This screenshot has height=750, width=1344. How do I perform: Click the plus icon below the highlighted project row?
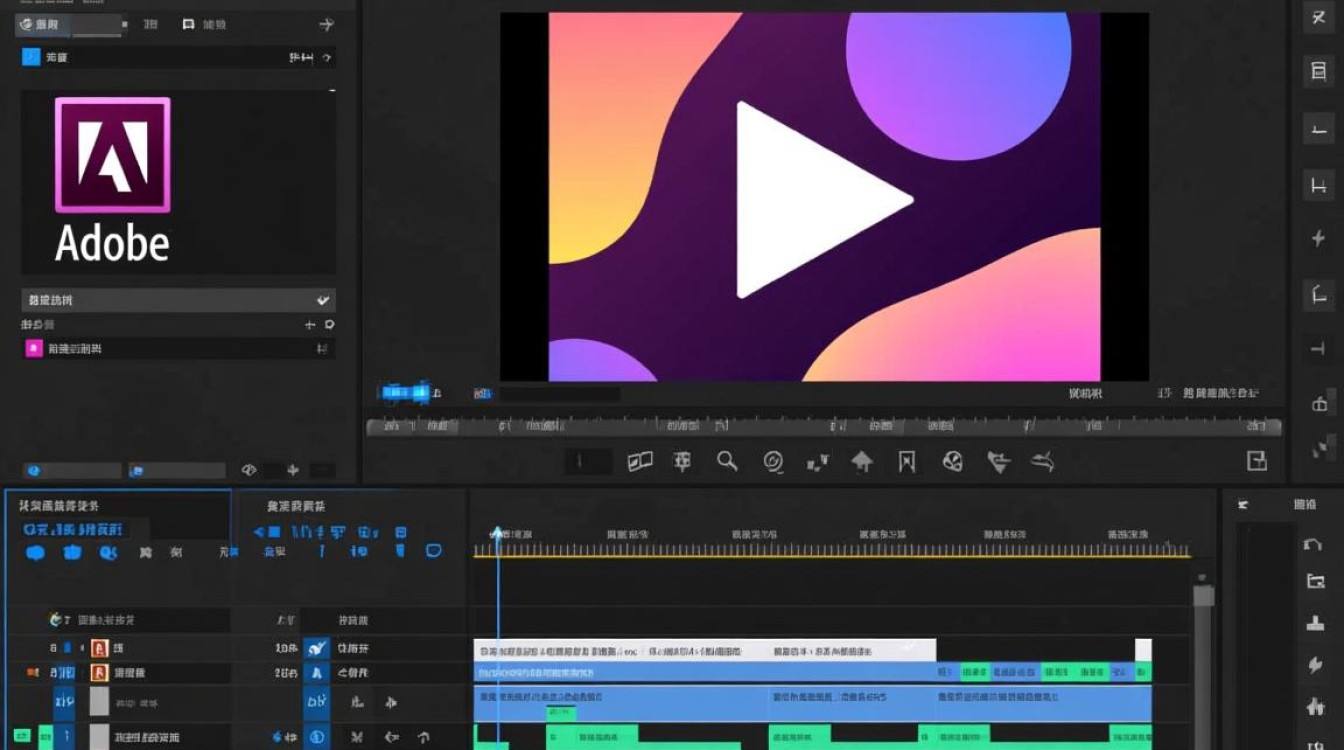310,325
